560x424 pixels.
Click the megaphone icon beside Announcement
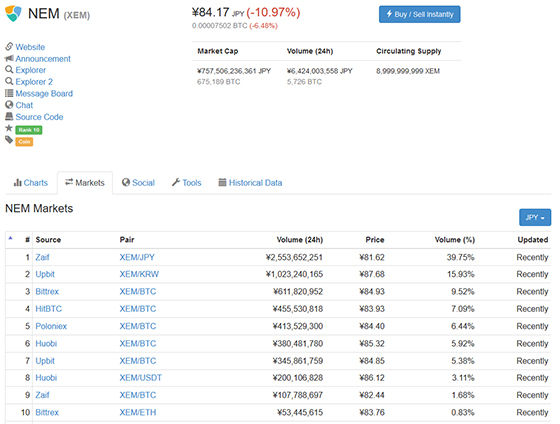[x=9, y=58]
